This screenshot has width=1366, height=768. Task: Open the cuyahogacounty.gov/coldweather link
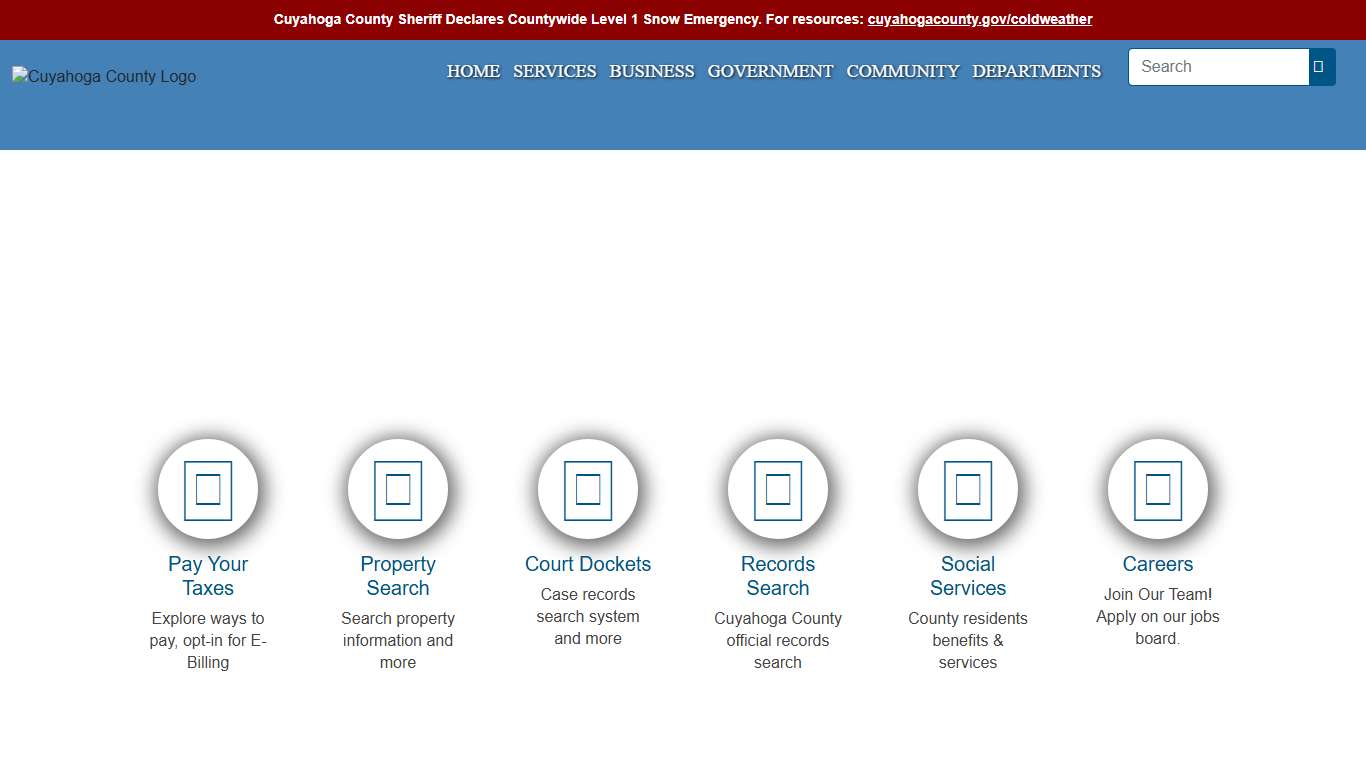[x=979, y=18]
